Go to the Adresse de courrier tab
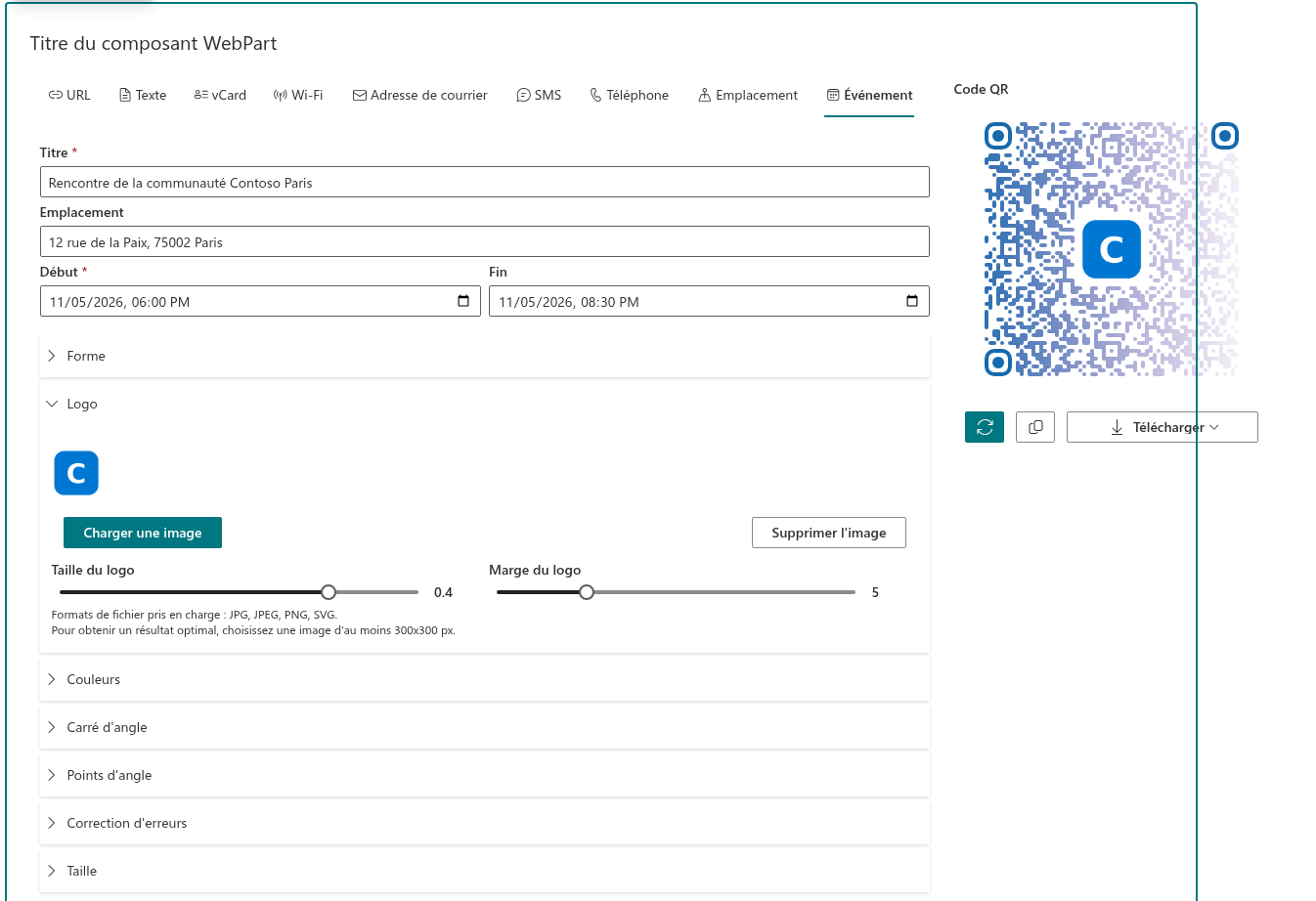This screenshot has width=1316, height=901. click(x=420, y=95)
